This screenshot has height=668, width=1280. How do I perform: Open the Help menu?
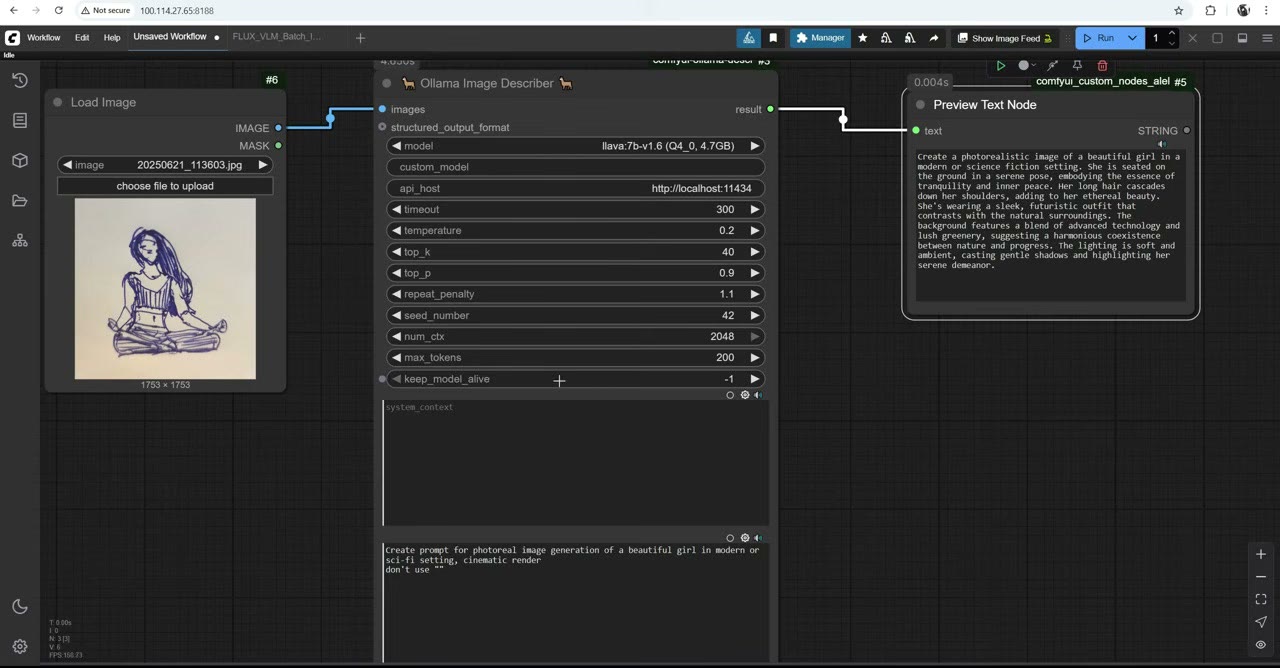[112, 38]
